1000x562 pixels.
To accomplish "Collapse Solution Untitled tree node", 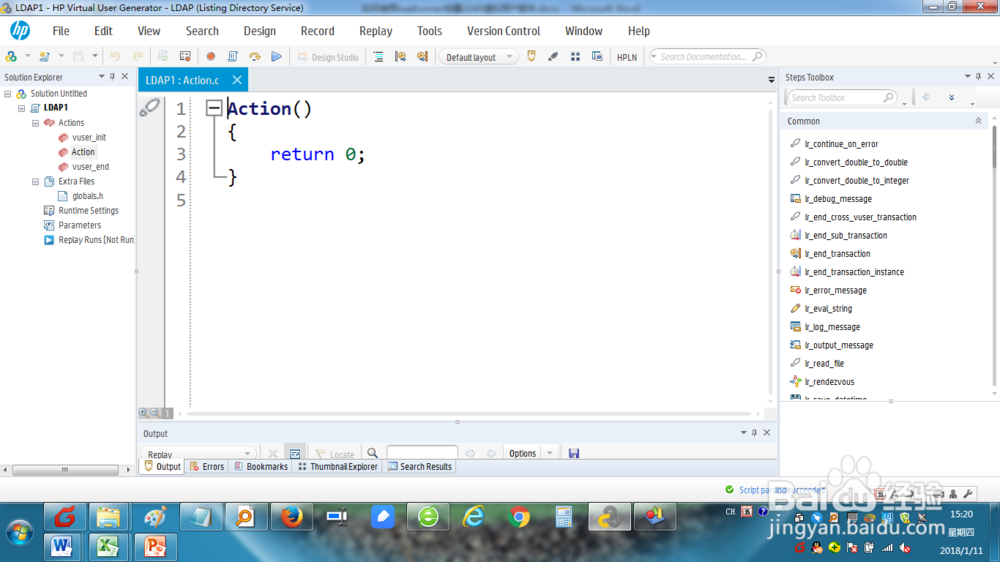I will [x=8, y=94].
